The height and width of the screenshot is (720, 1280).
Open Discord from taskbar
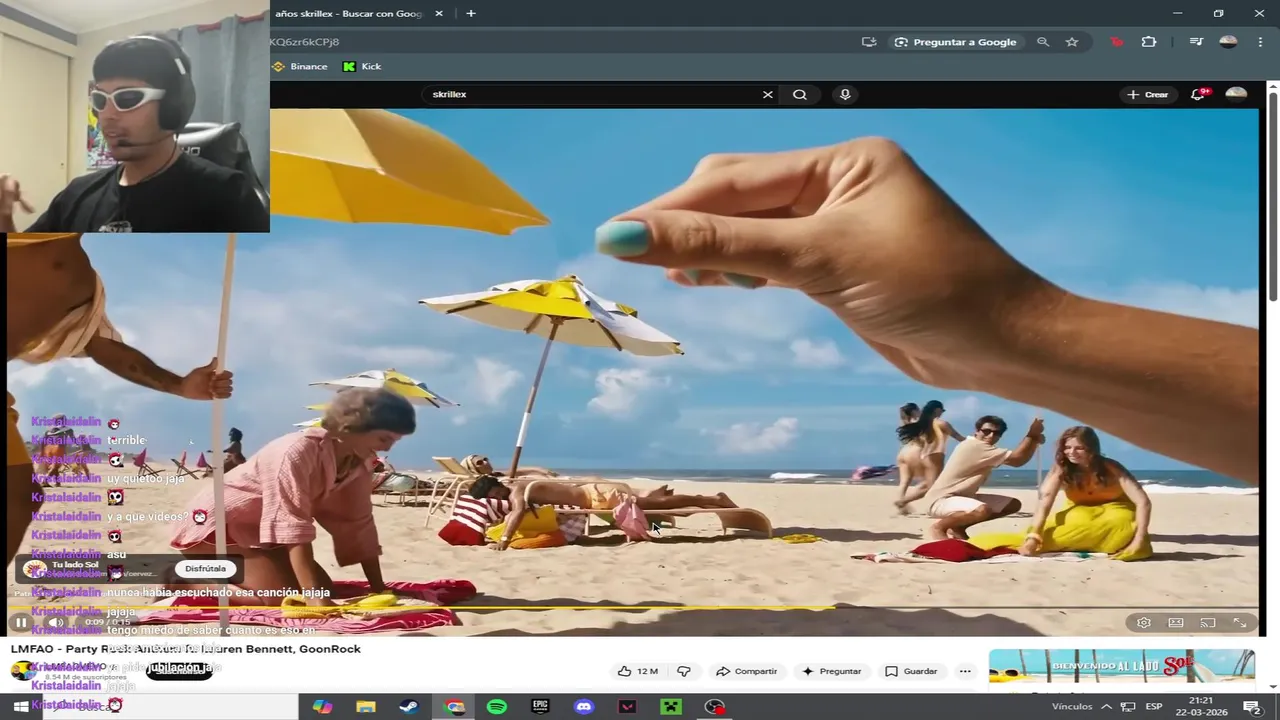[584, 707]
